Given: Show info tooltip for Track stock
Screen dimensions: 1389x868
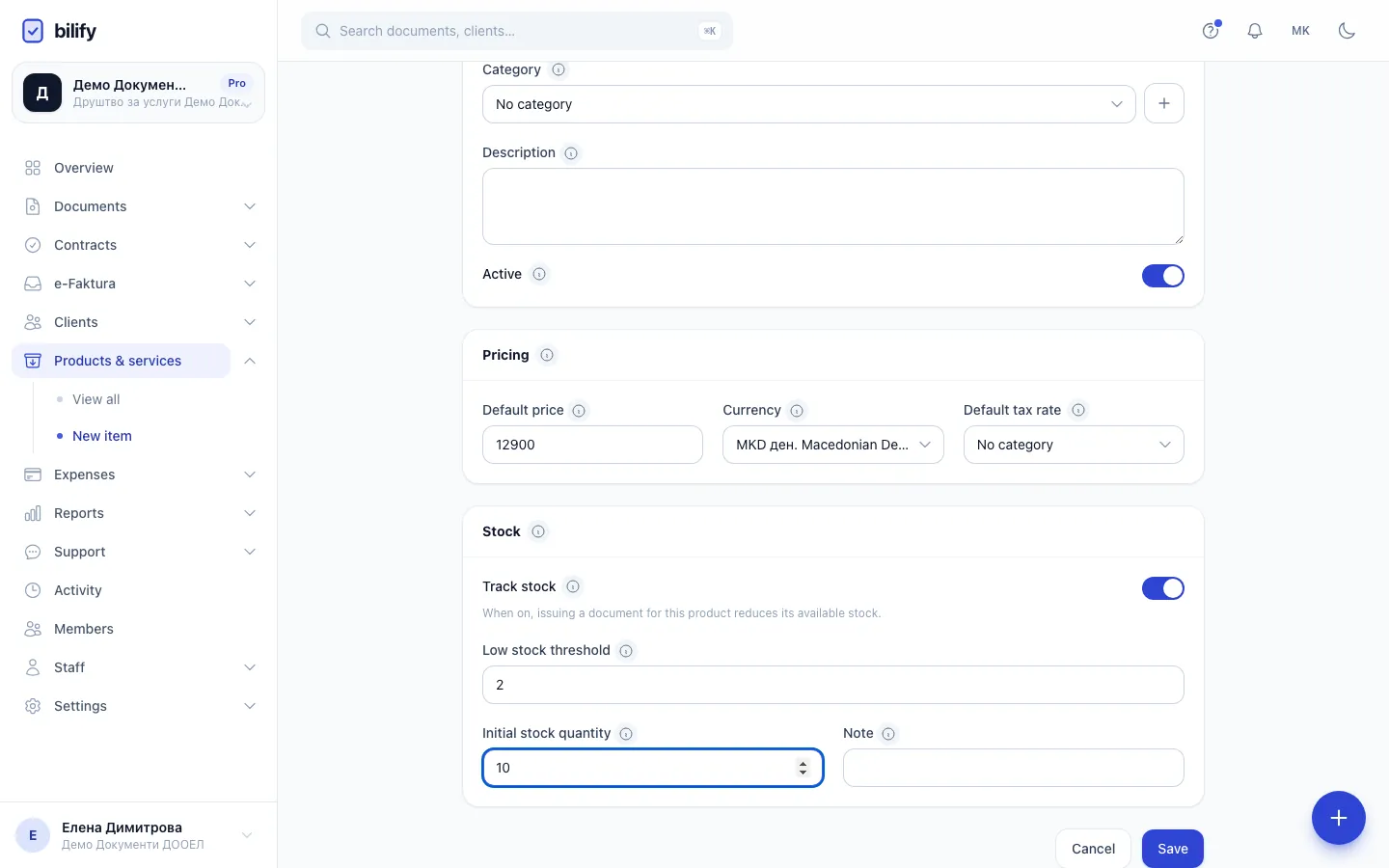Looking at the screenshot, I should pyautogui.click(x=573, y=586).
